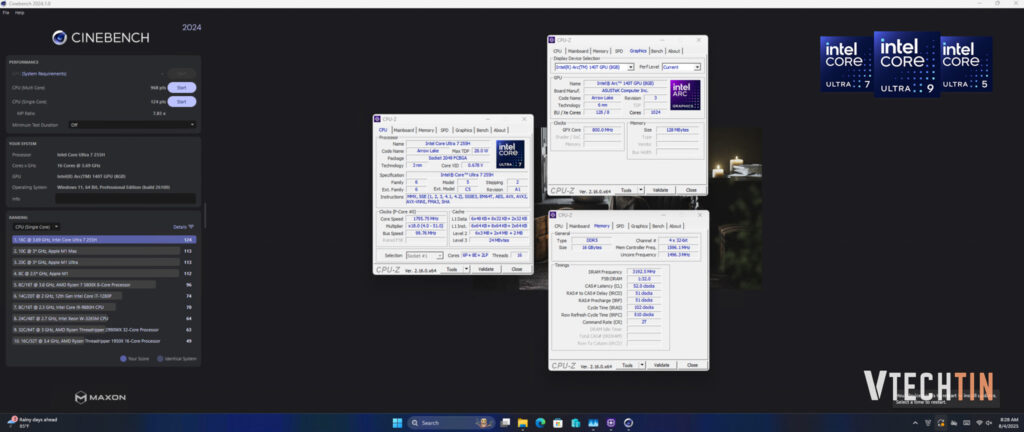1024x432 pixels.
Task: Open the Task View icon on taskbar
Action: (505, 423)
